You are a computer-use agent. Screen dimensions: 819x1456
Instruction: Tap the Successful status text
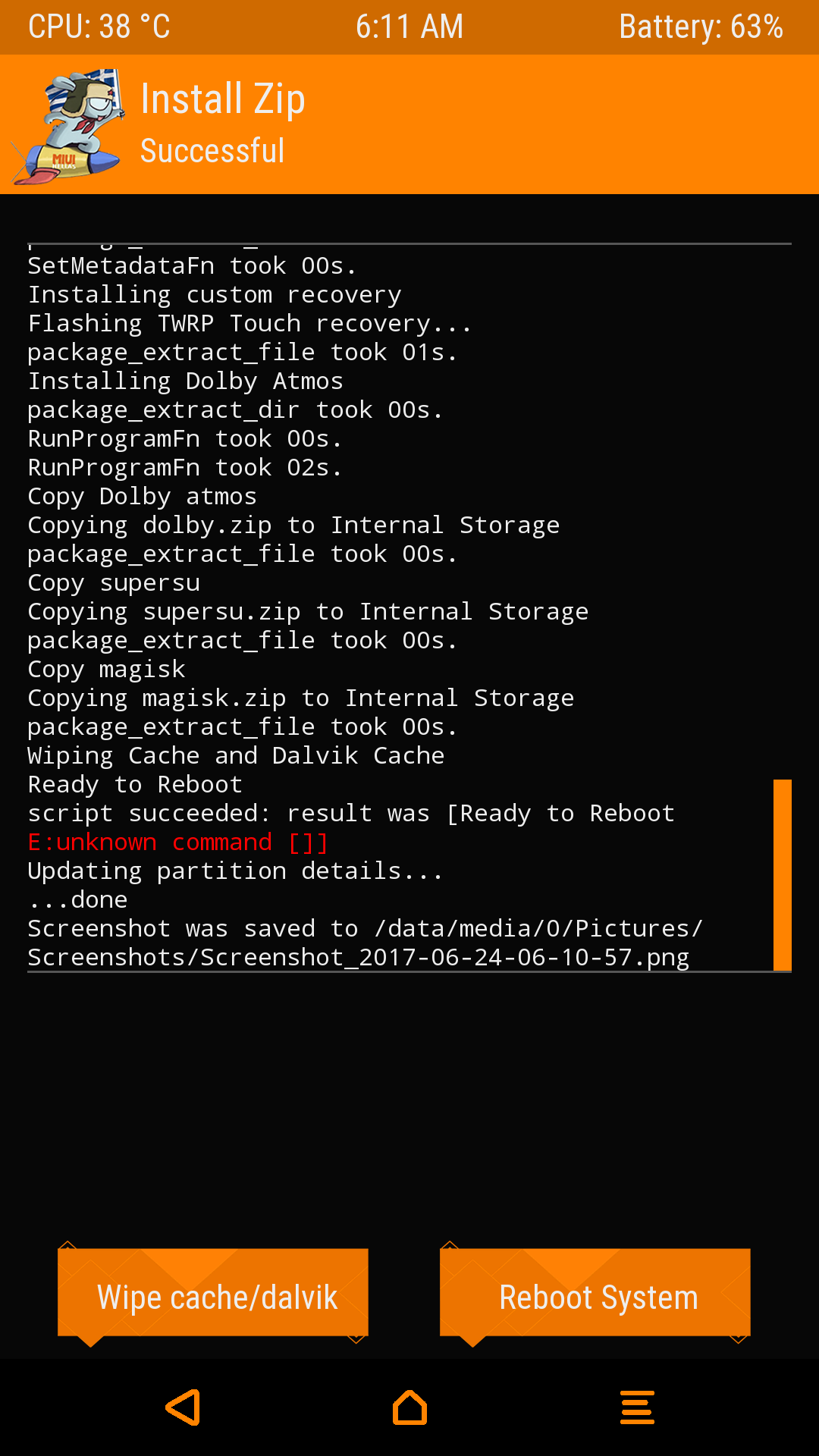(212, 151)
